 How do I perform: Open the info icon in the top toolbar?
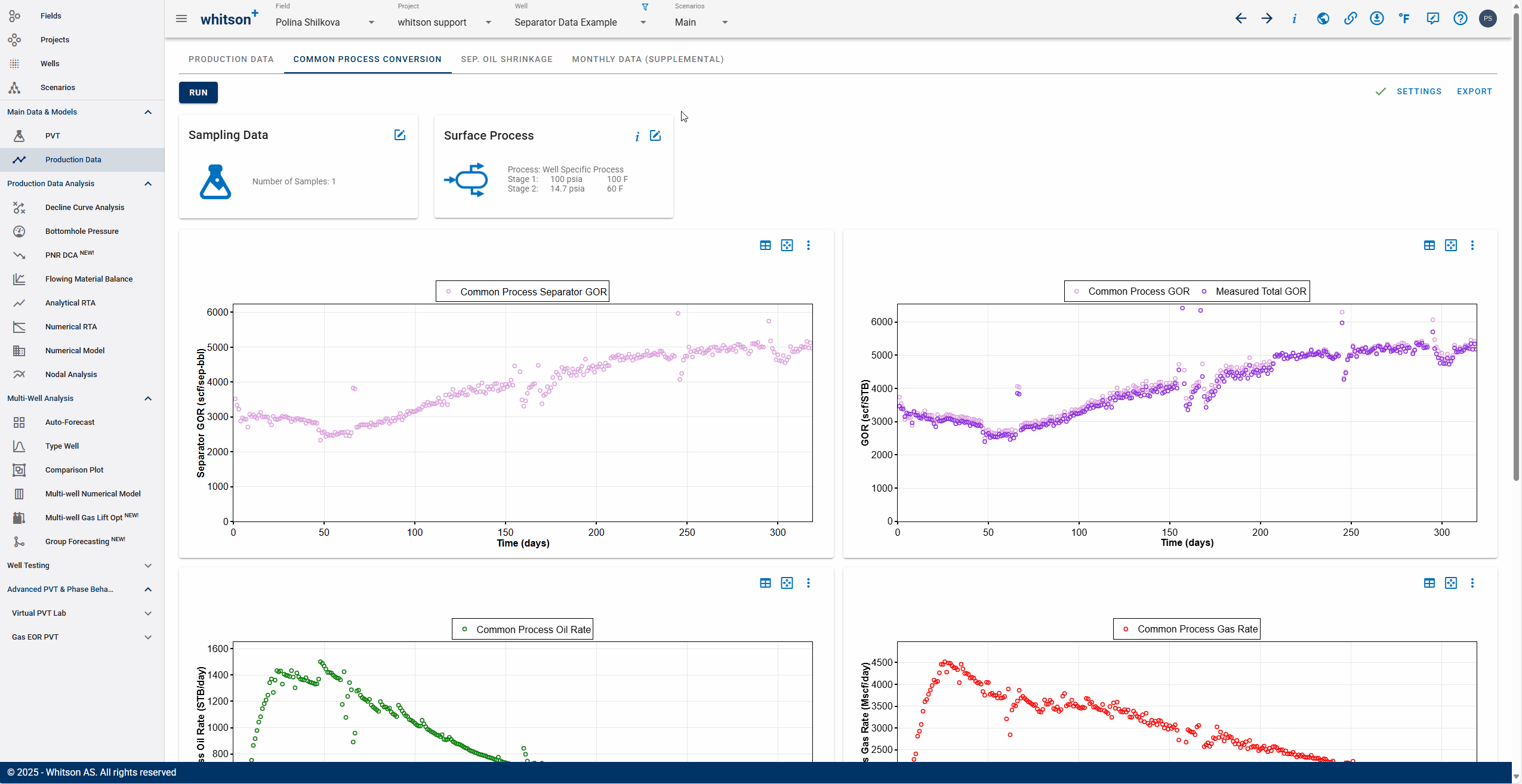(x=1295, y=18)
